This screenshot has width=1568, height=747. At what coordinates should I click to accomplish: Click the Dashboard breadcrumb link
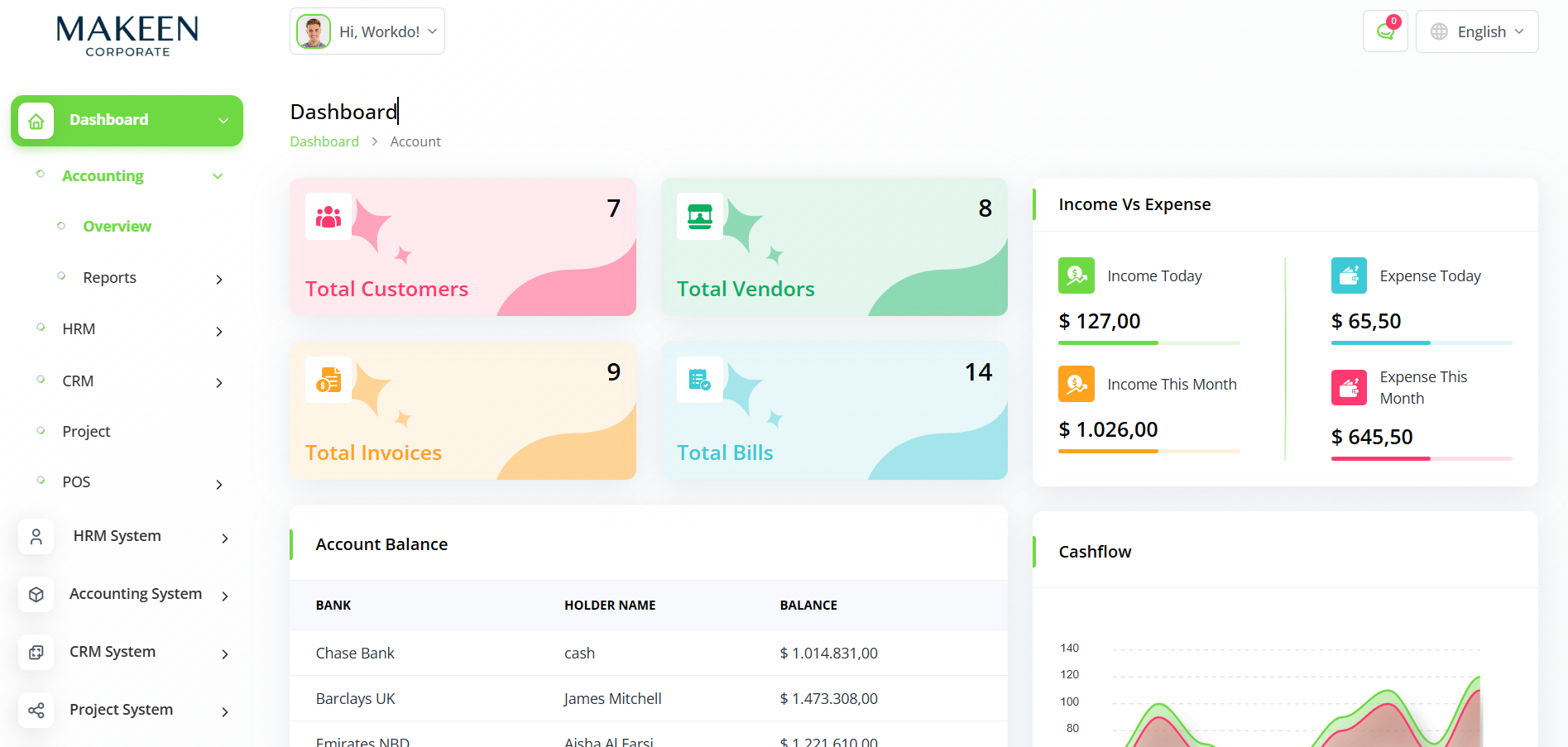pos(324,141)
